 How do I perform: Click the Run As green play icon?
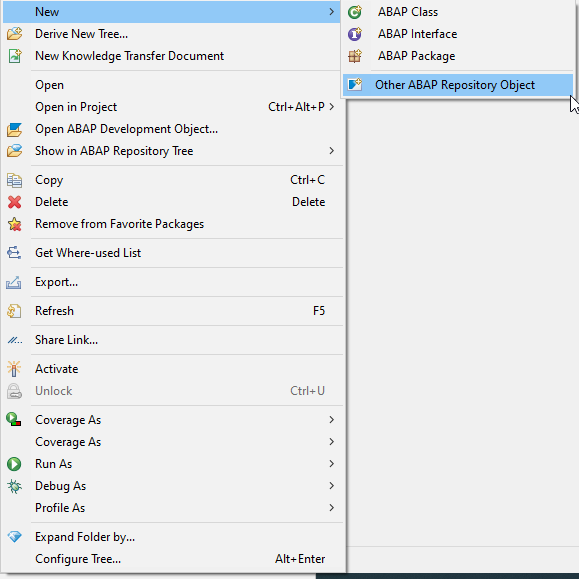coord(14,464)
